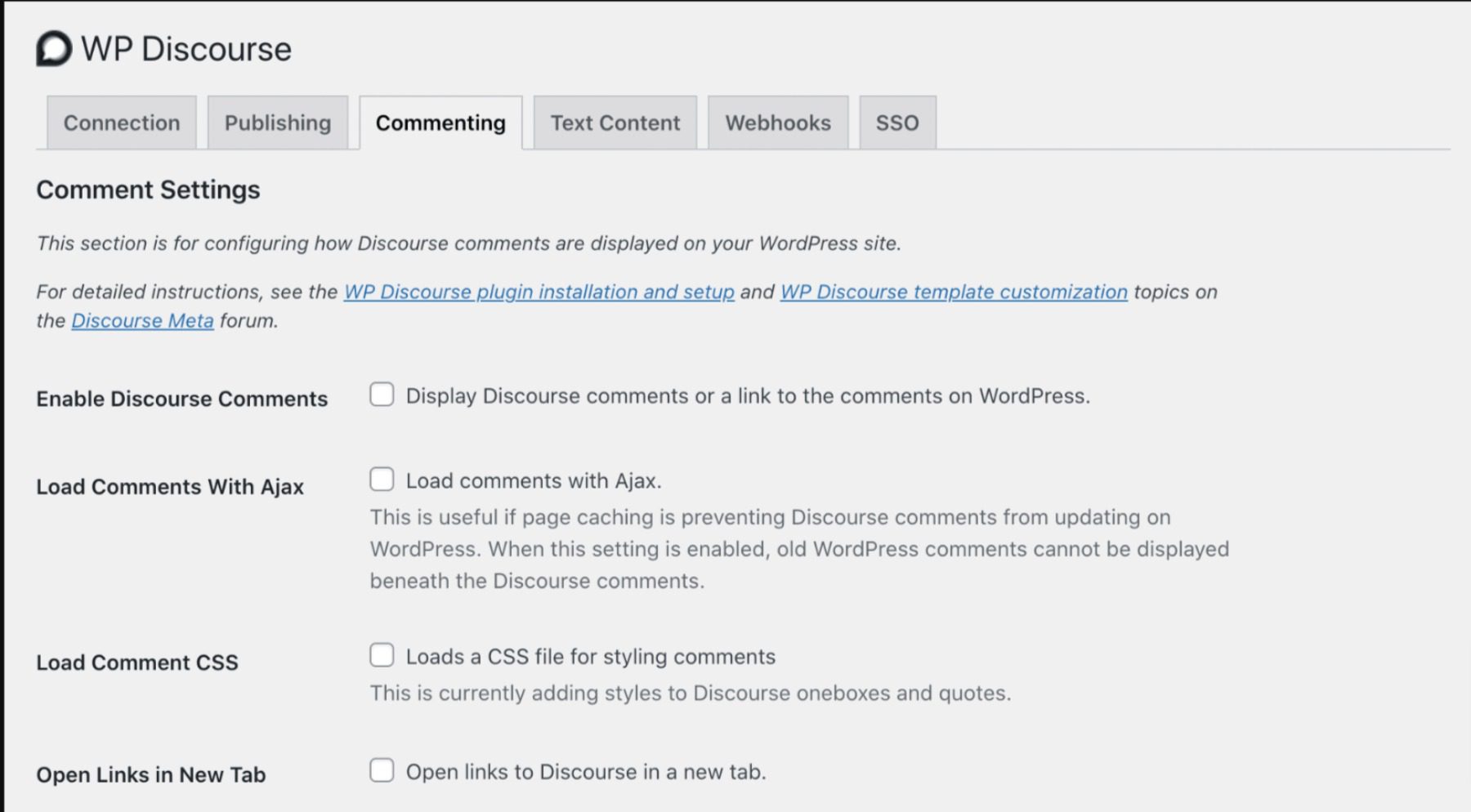
Task: Select the SSO tab
Action: [896, 123]
